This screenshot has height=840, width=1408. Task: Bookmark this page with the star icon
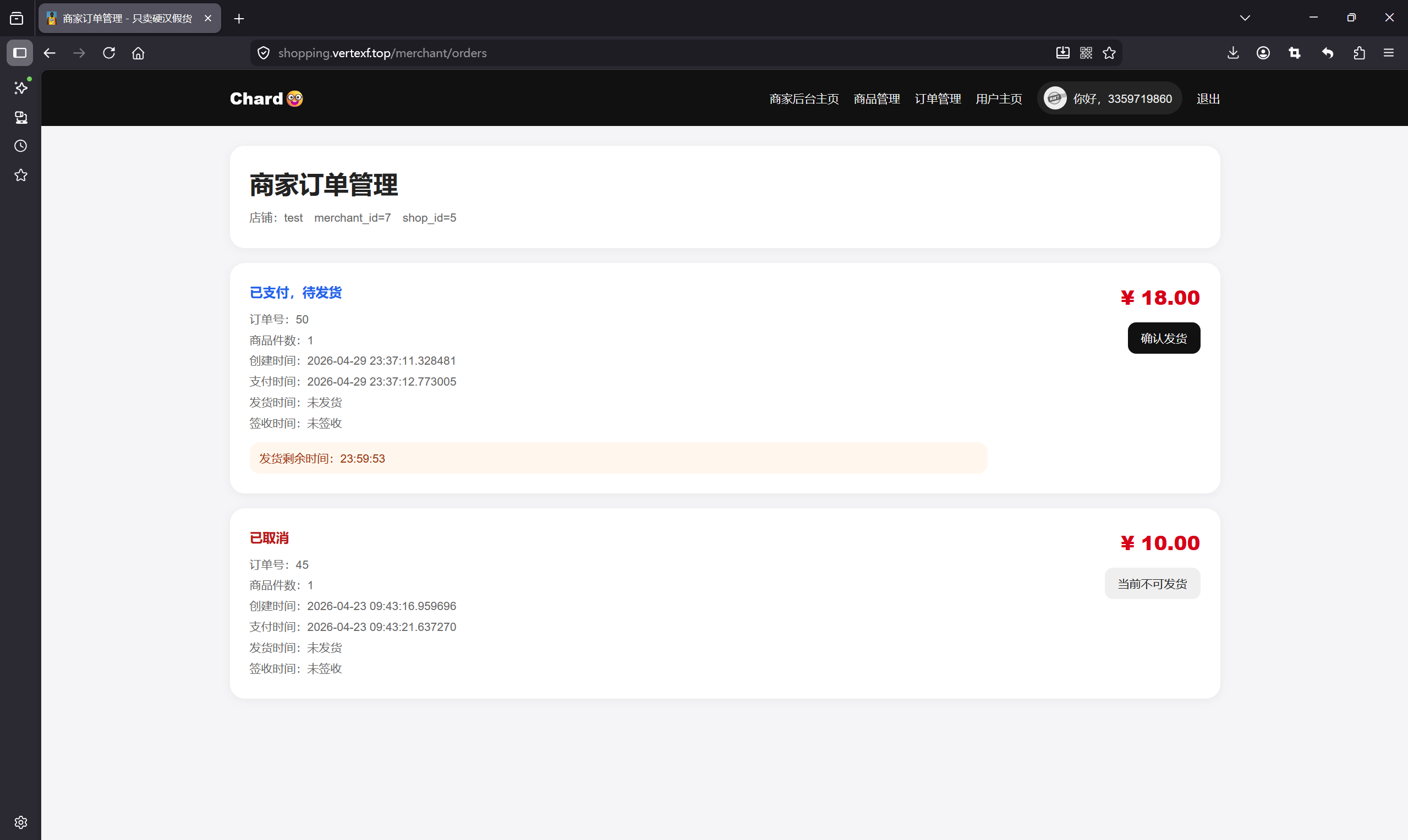(x=1109, y=53)
